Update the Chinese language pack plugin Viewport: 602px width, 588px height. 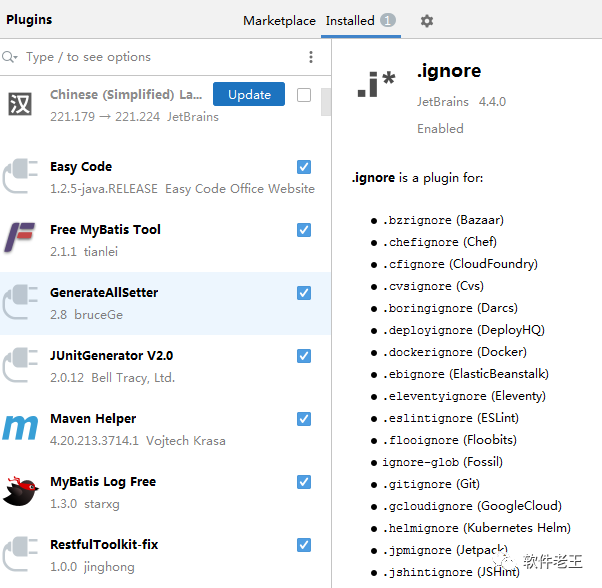[249, 95]
